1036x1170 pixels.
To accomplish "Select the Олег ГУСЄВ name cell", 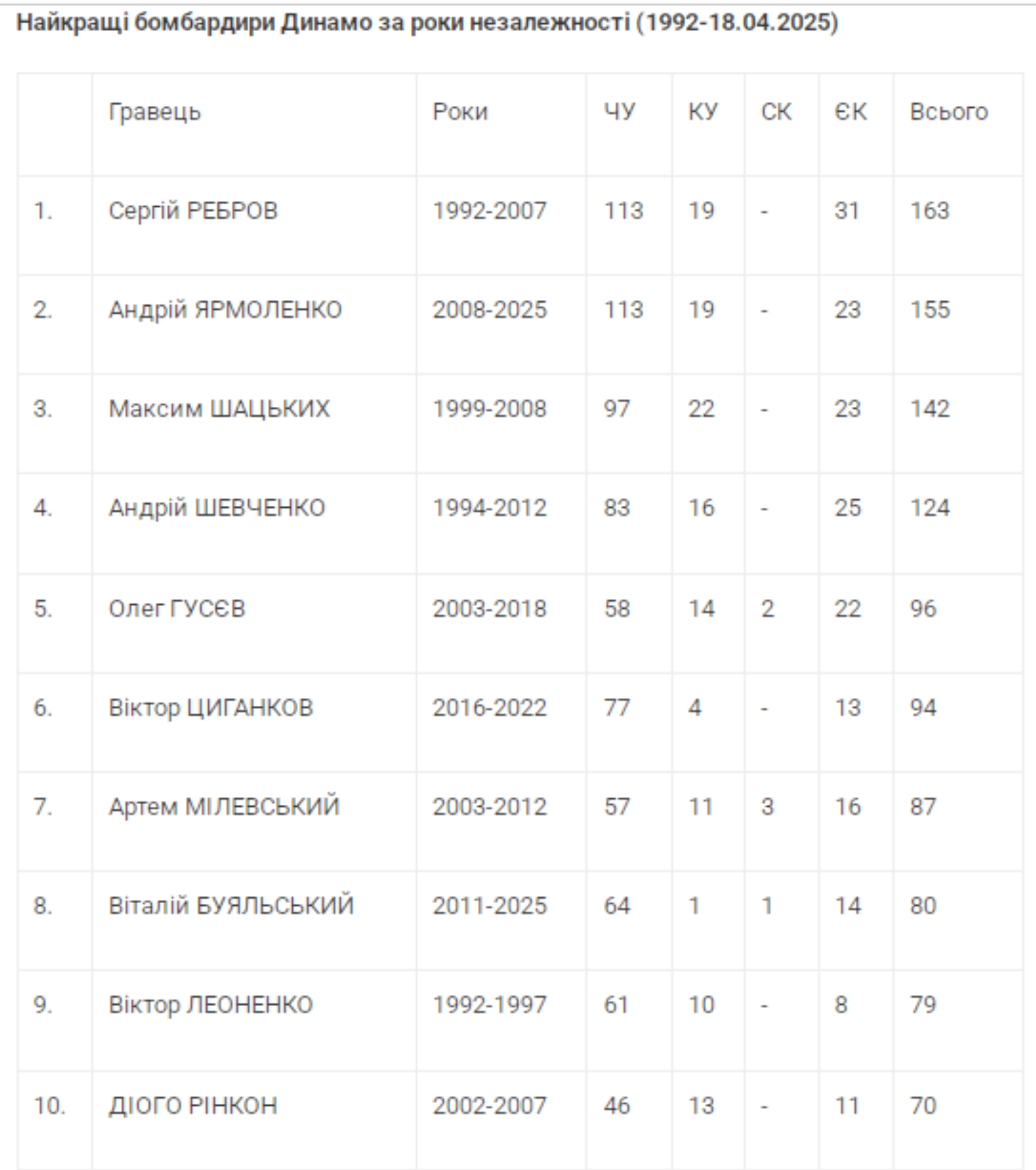I will (x=177, y=609).
